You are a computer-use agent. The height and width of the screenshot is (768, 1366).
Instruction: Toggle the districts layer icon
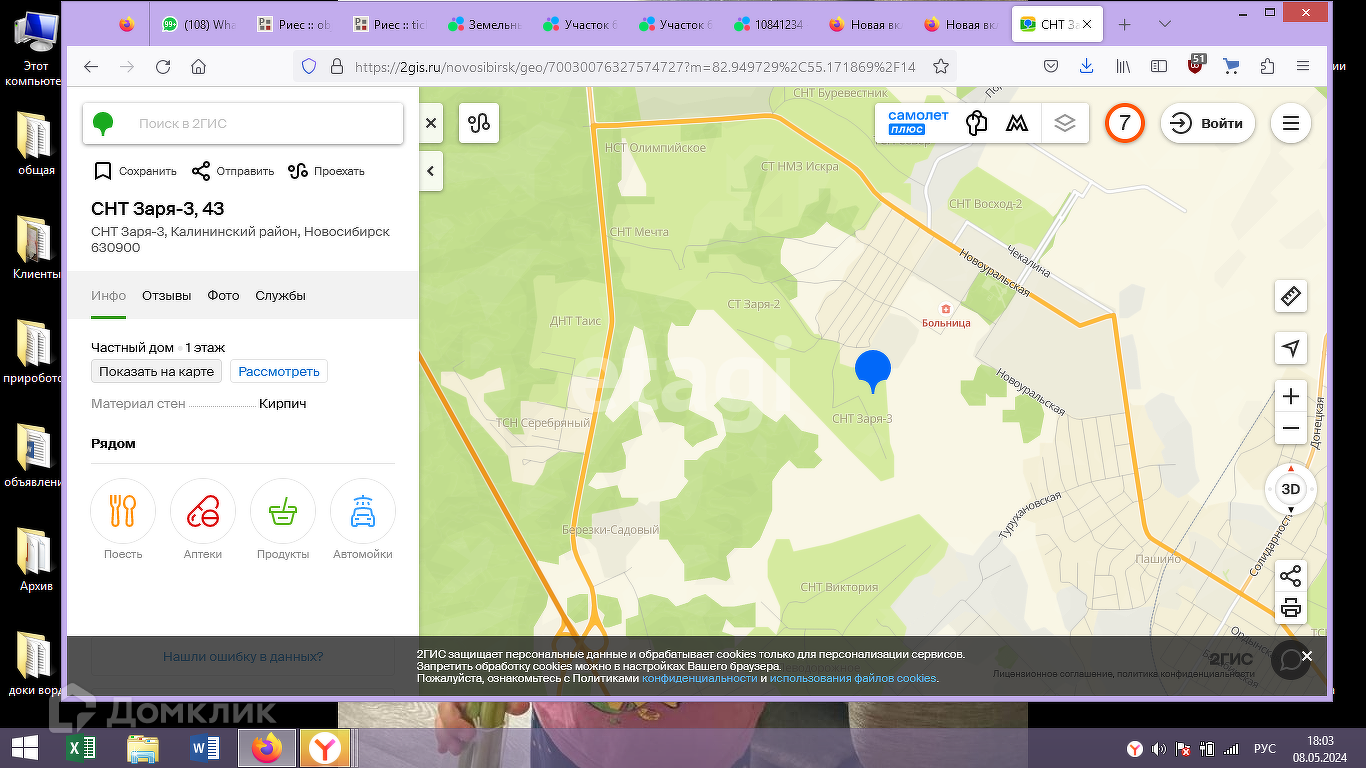[977, 123]
